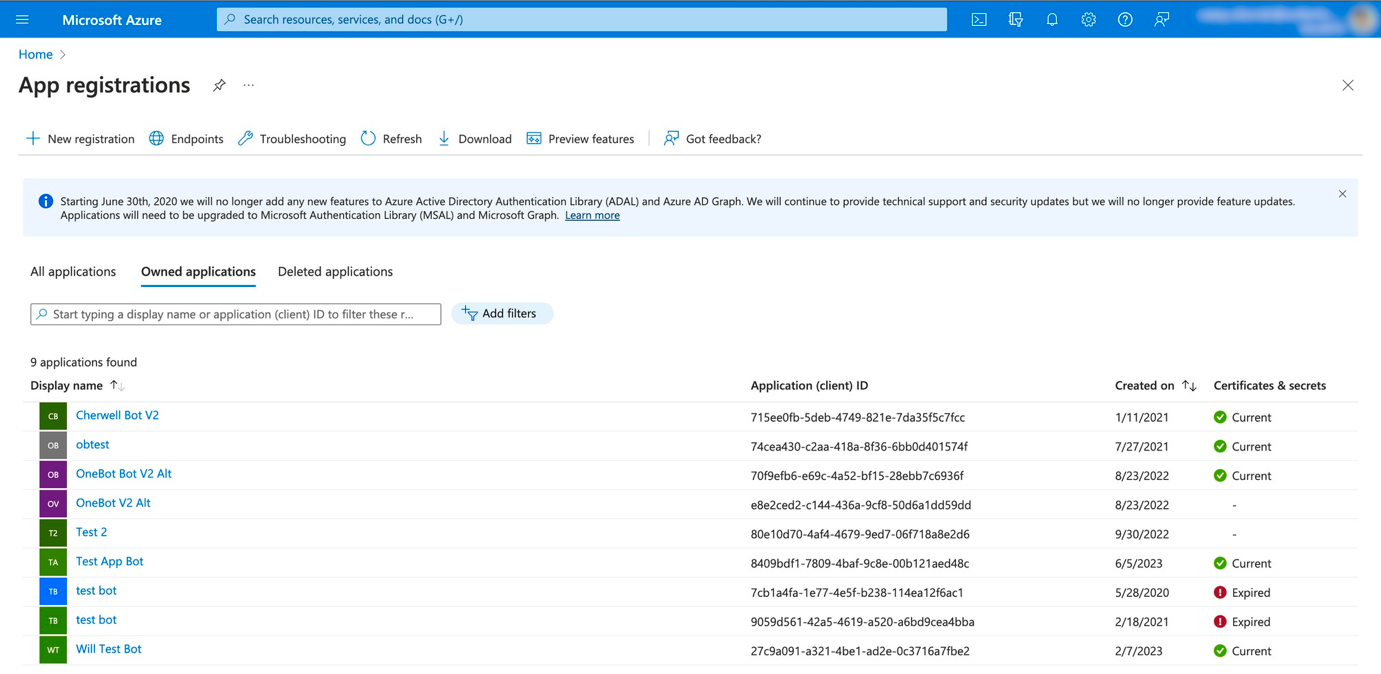Refresh the applications list
This screenshot has width=1381, height=674.
coord(391,139)
